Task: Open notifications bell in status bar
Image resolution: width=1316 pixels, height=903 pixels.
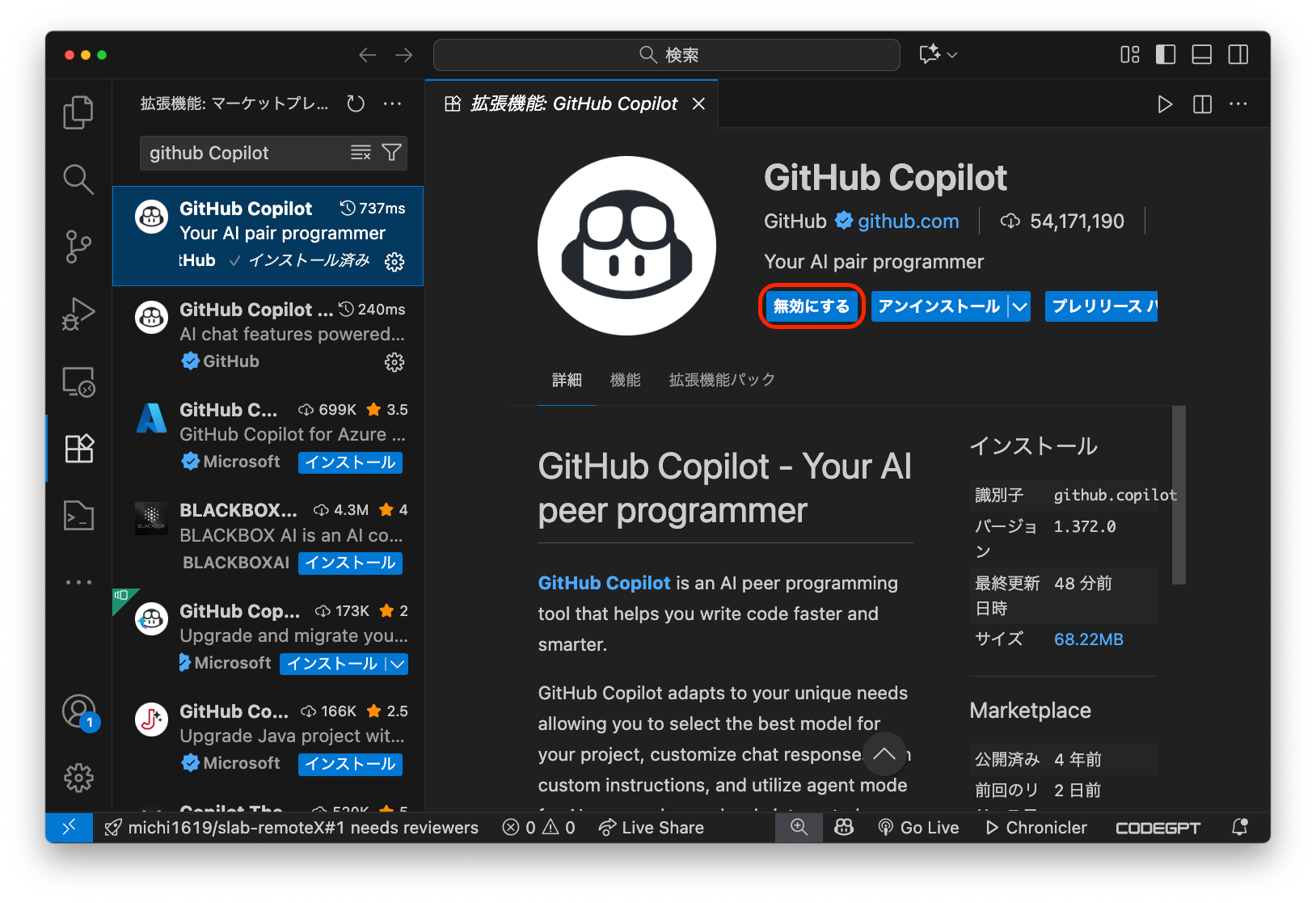Action: [1240, 827]
